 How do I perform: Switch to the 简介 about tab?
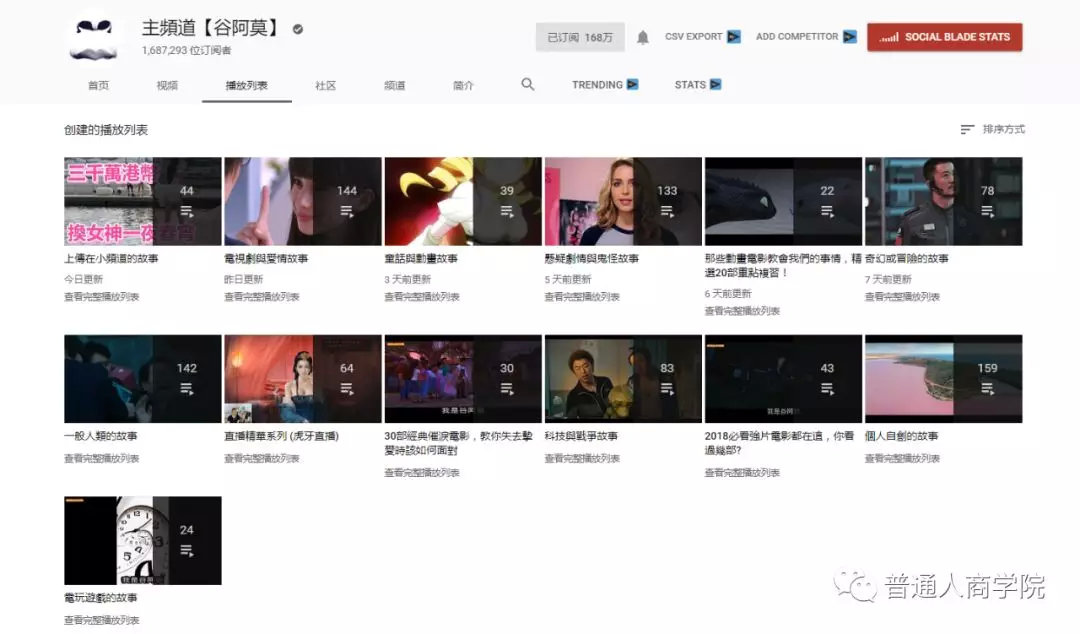tap(464, 85)
